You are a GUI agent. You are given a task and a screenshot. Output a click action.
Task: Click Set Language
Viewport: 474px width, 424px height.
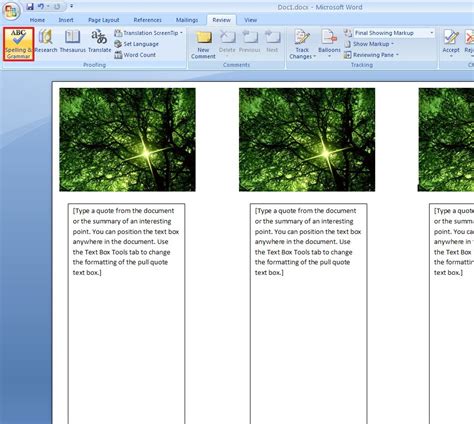[136, 44]
